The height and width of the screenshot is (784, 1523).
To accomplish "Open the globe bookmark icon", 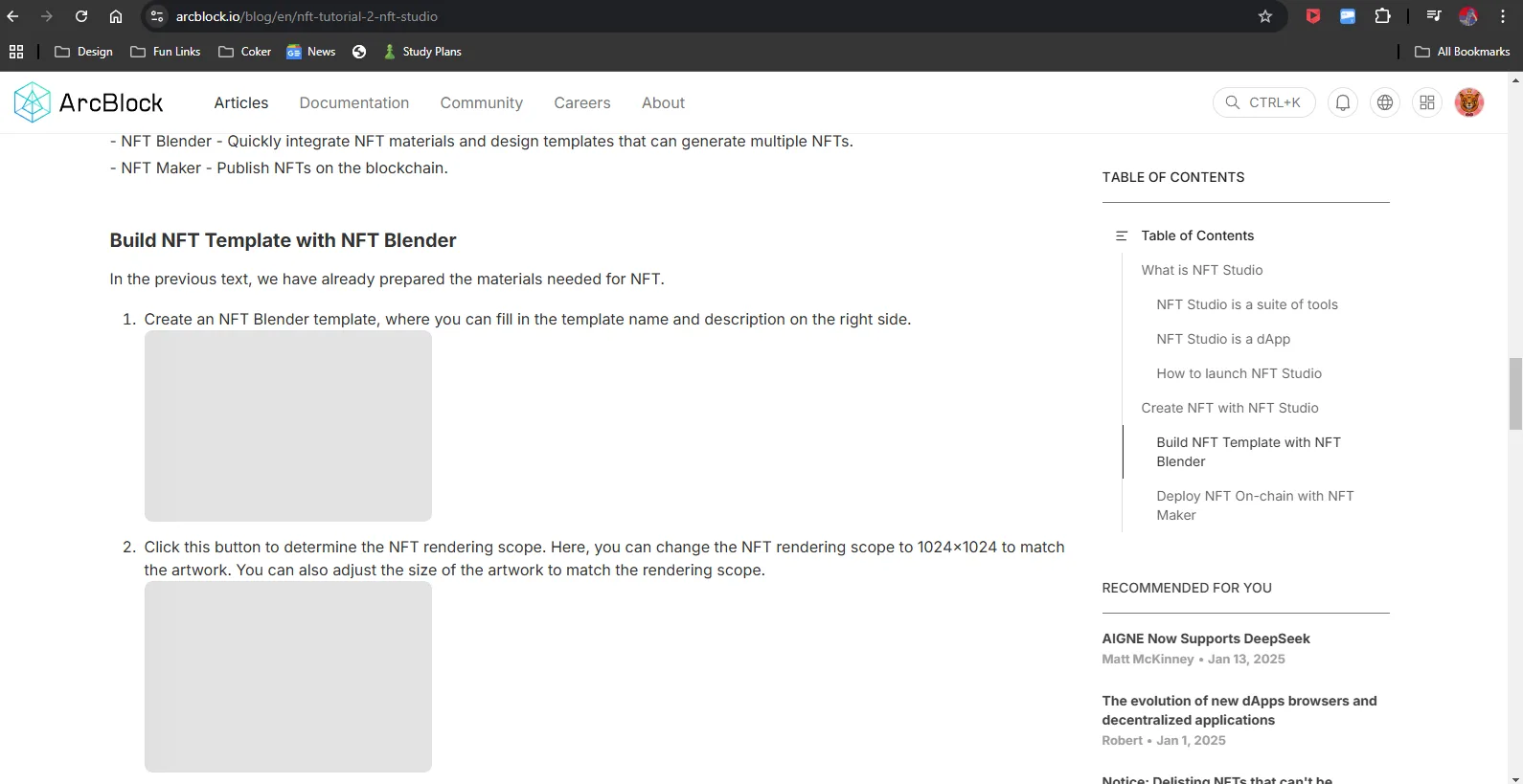I will pos(359,52).
